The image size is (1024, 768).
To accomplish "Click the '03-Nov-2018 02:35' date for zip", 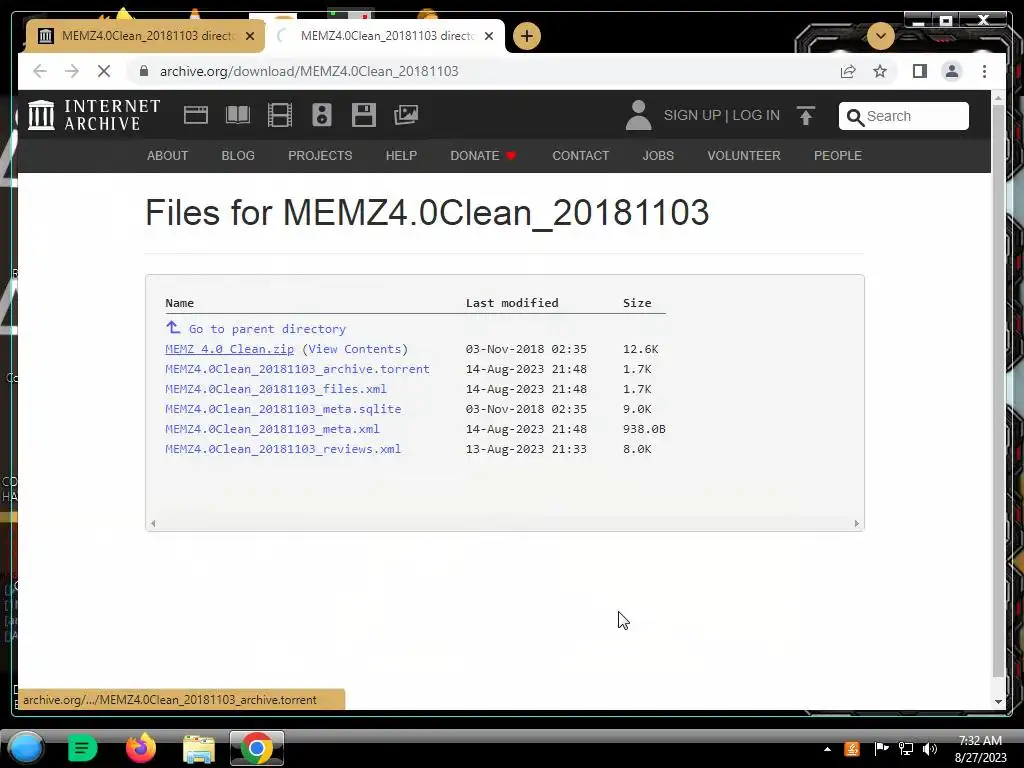I will [x=526, y=349].
